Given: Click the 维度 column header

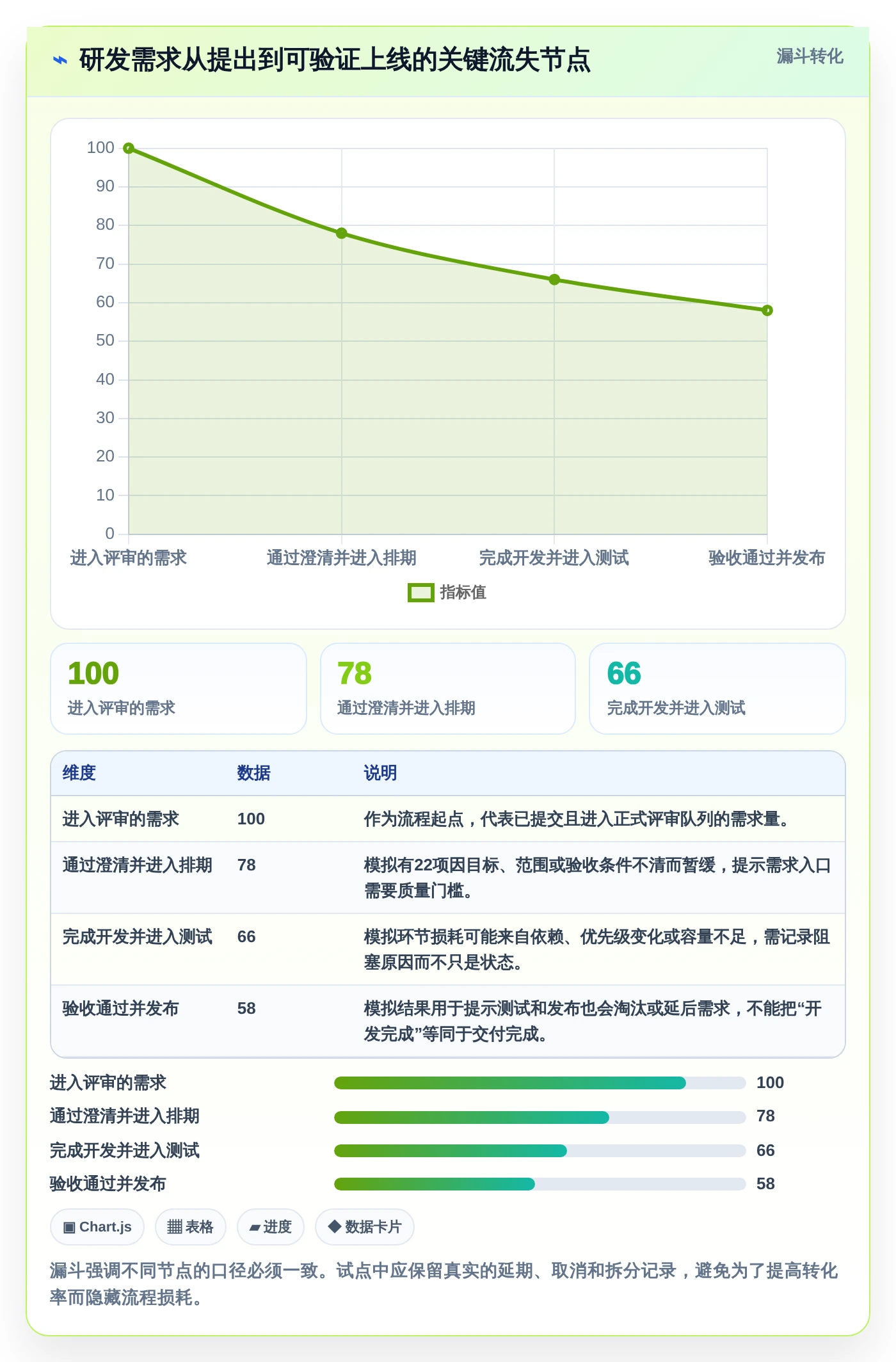Looking at the screenshot, I should point(79,773).
